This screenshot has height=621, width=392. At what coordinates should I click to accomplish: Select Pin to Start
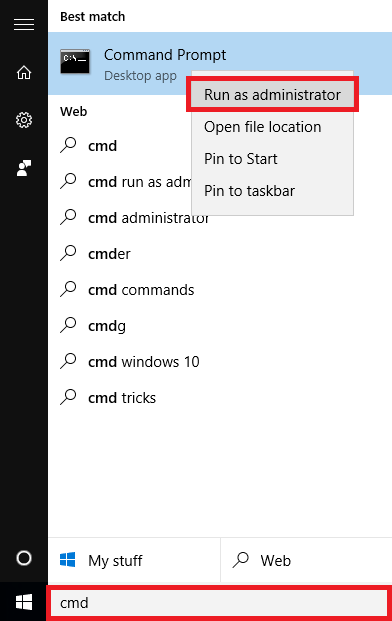(272, 159)
